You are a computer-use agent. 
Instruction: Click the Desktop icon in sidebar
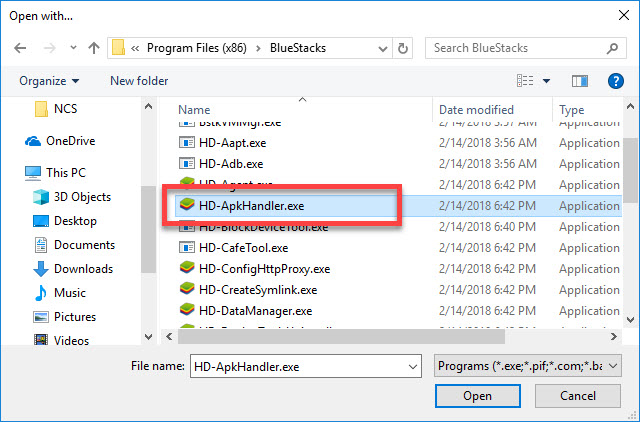click(x=41, y=221)
